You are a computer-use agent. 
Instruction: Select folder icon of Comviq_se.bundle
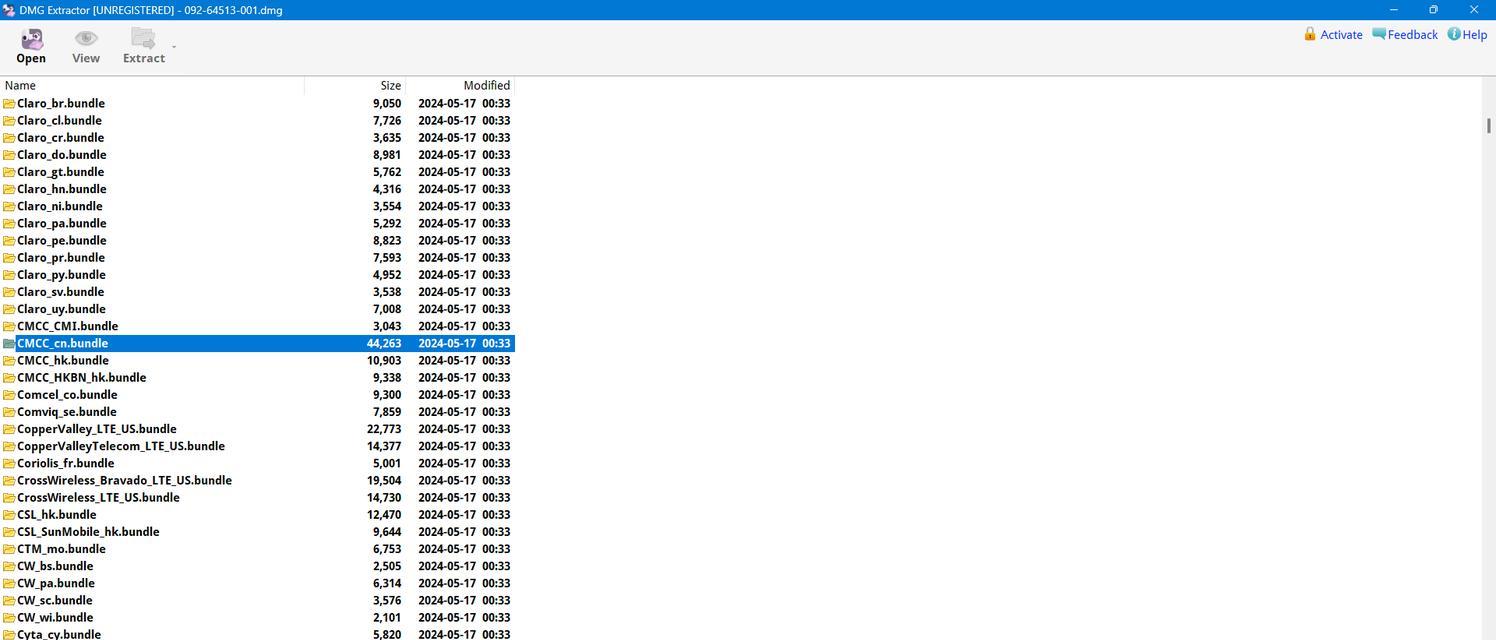click(x=9, y=412)
